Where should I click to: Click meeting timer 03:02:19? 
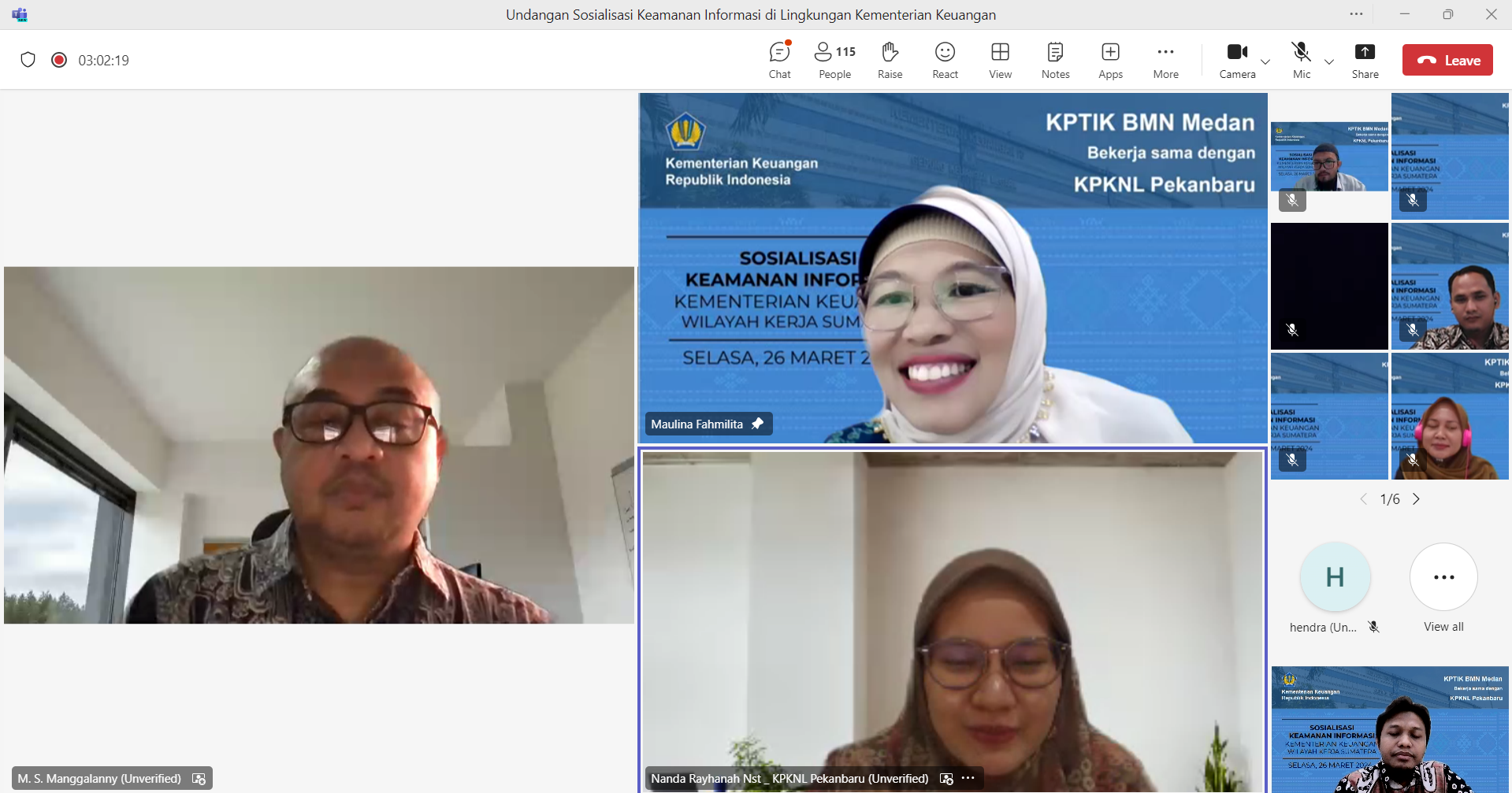[103, 61]
